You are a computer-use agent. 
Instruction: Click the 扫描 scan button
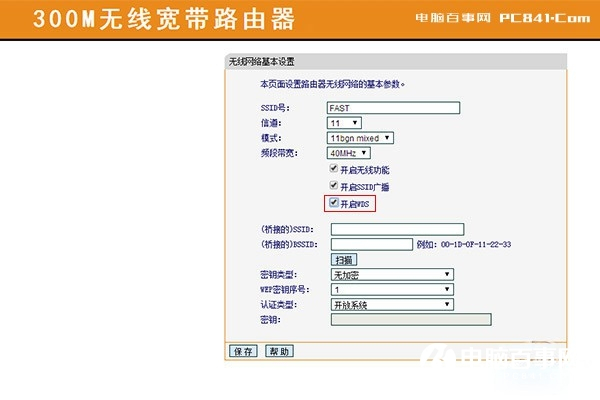coord(344,260)
